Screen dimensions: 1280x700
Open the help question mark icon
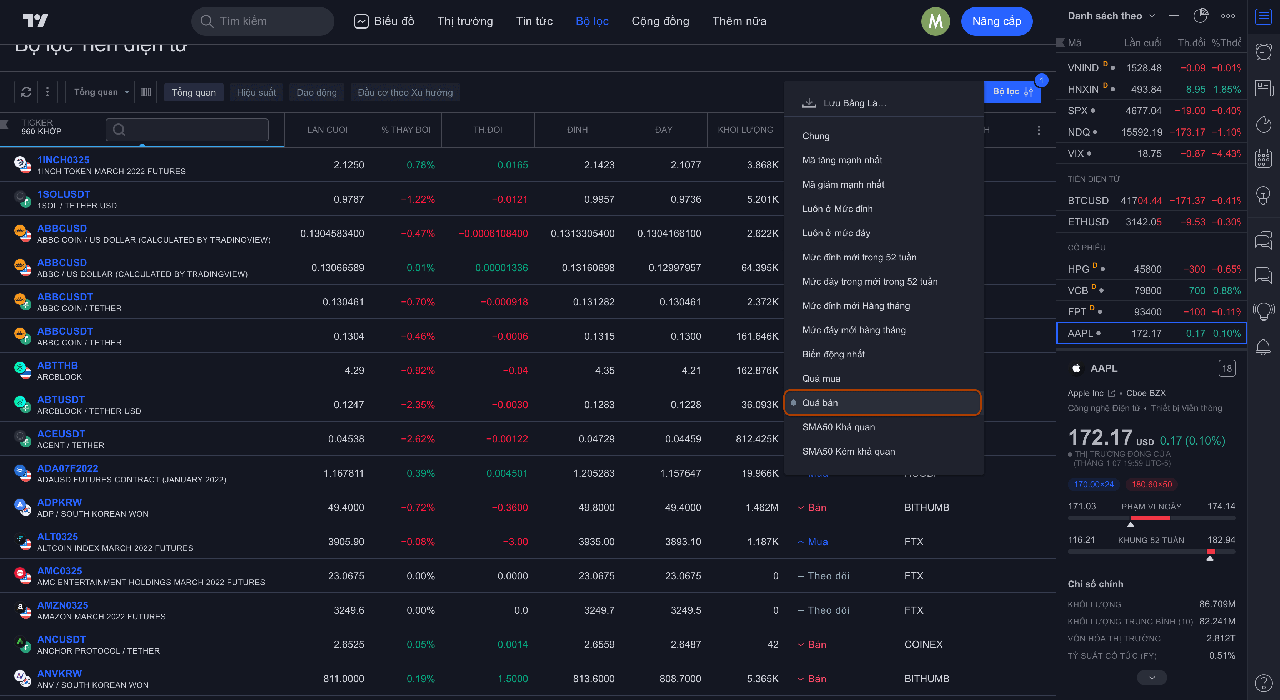pyautogui.click(x=1264, y=682)
